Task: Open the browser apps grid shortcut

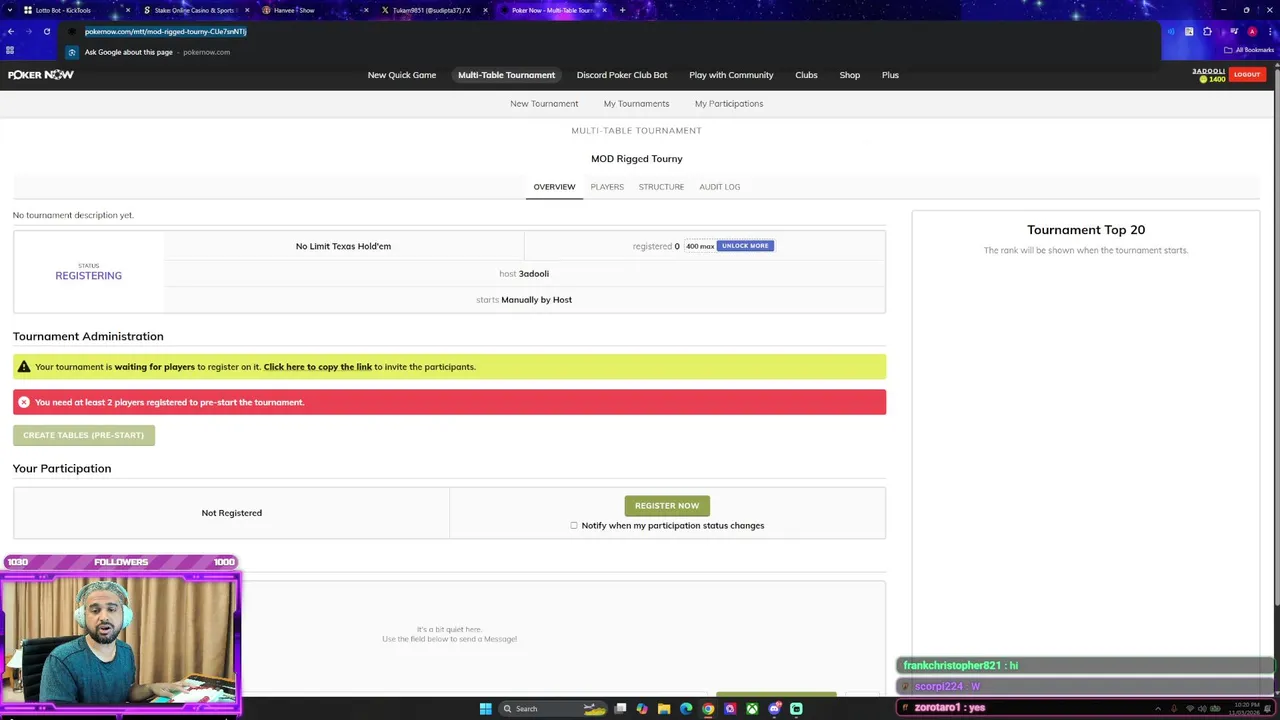Action: click(x=10, y=50)
